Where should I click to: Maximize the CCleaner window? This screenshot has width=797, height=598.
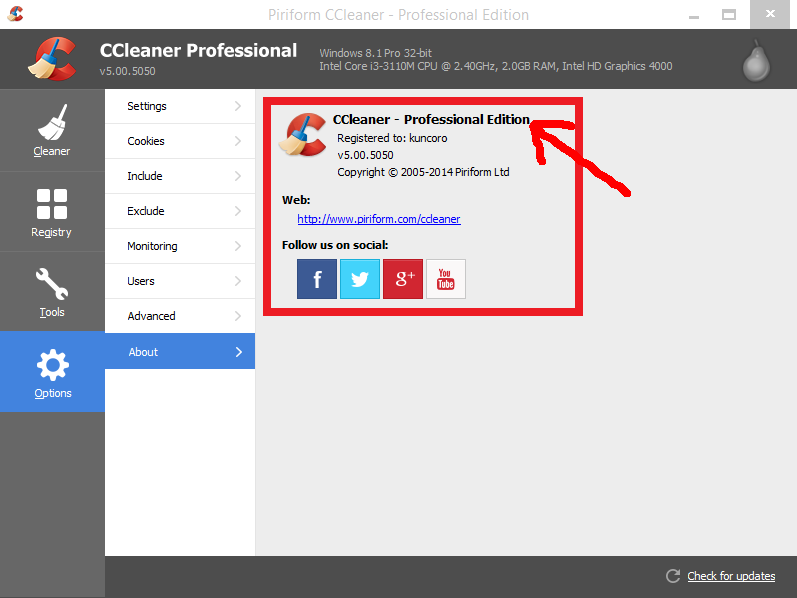[x=729, y=15]
